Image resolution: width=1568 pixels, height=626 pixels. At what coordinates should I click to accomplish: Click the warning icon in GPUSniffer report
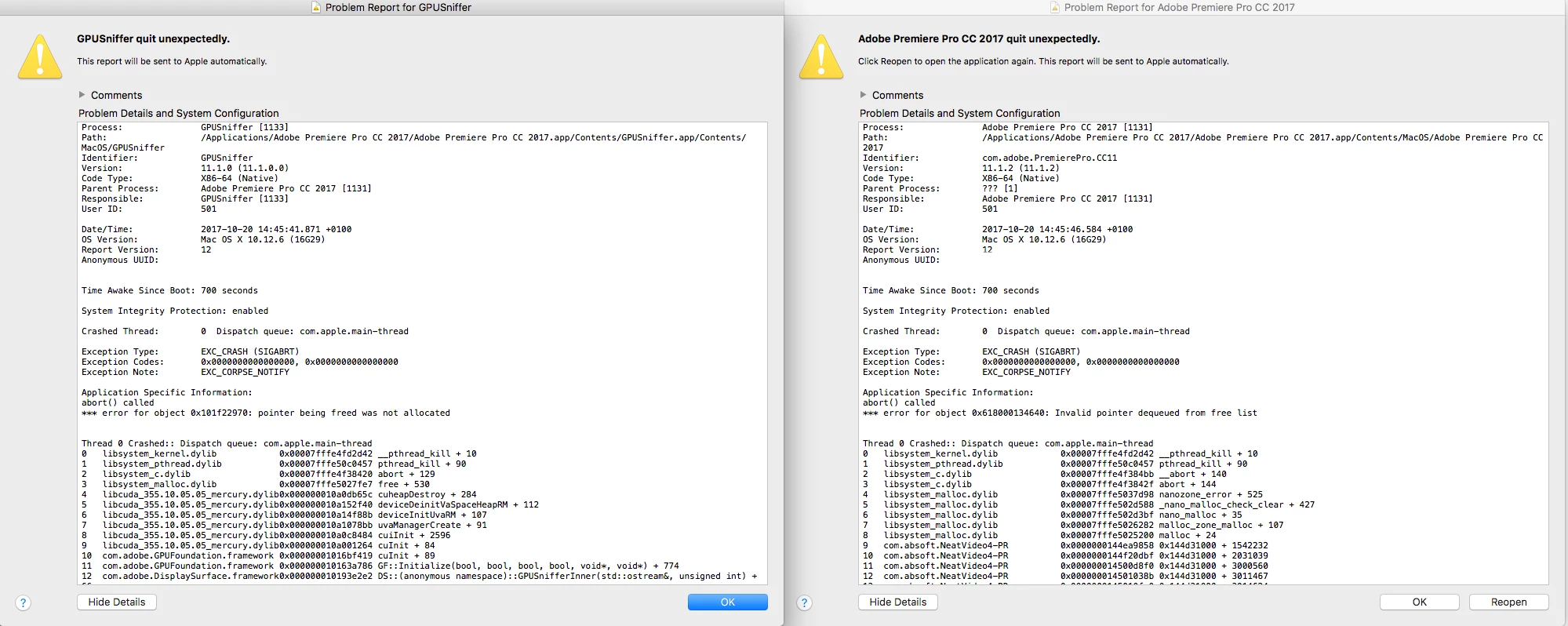[40, 56]
